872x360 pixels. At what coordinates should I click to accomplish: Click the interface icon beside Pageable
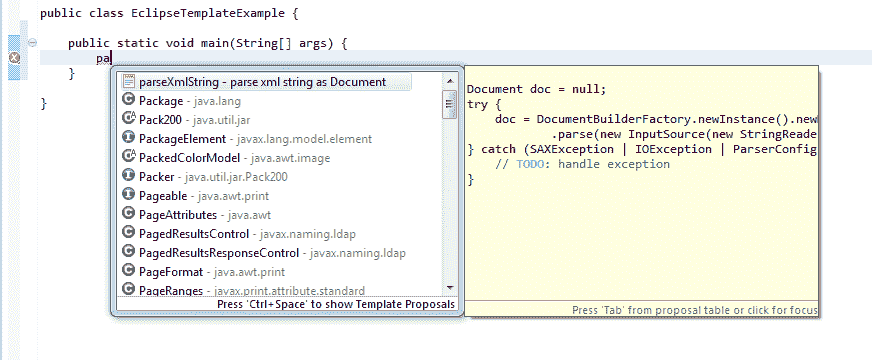coord(129,195)
